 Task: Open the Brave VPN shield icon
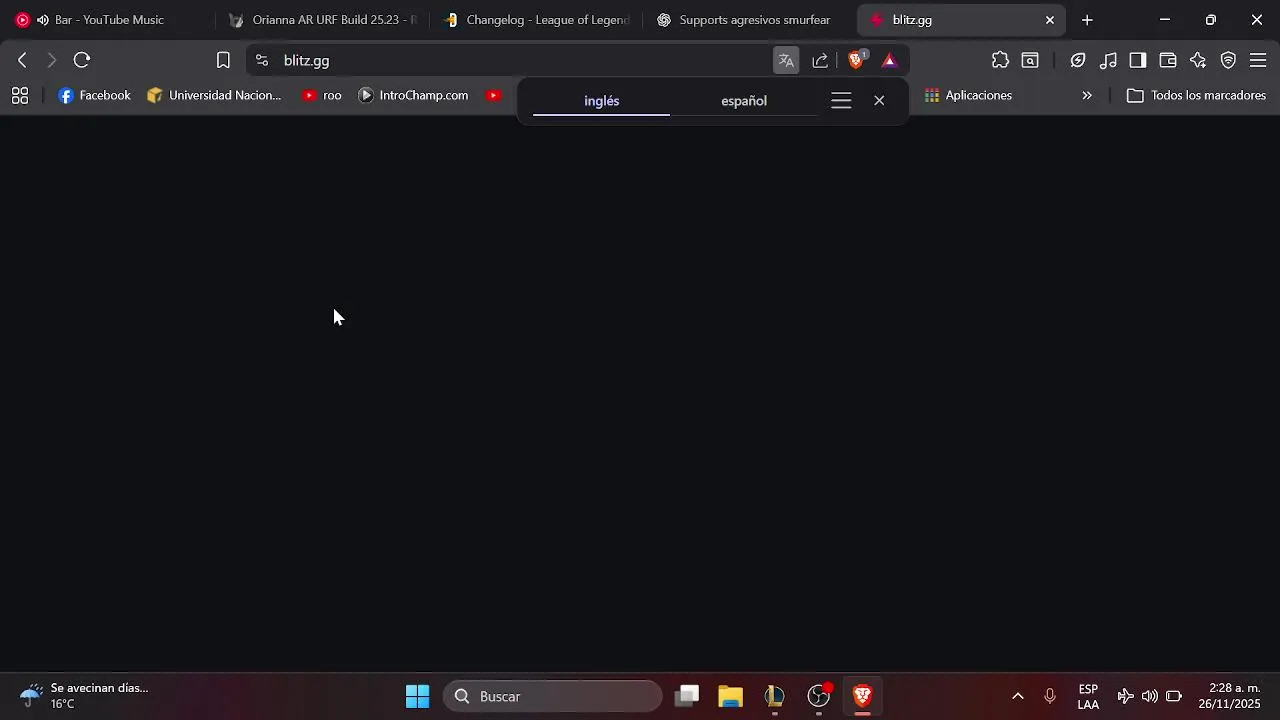pyautogui.click(x=1228, y=60)
